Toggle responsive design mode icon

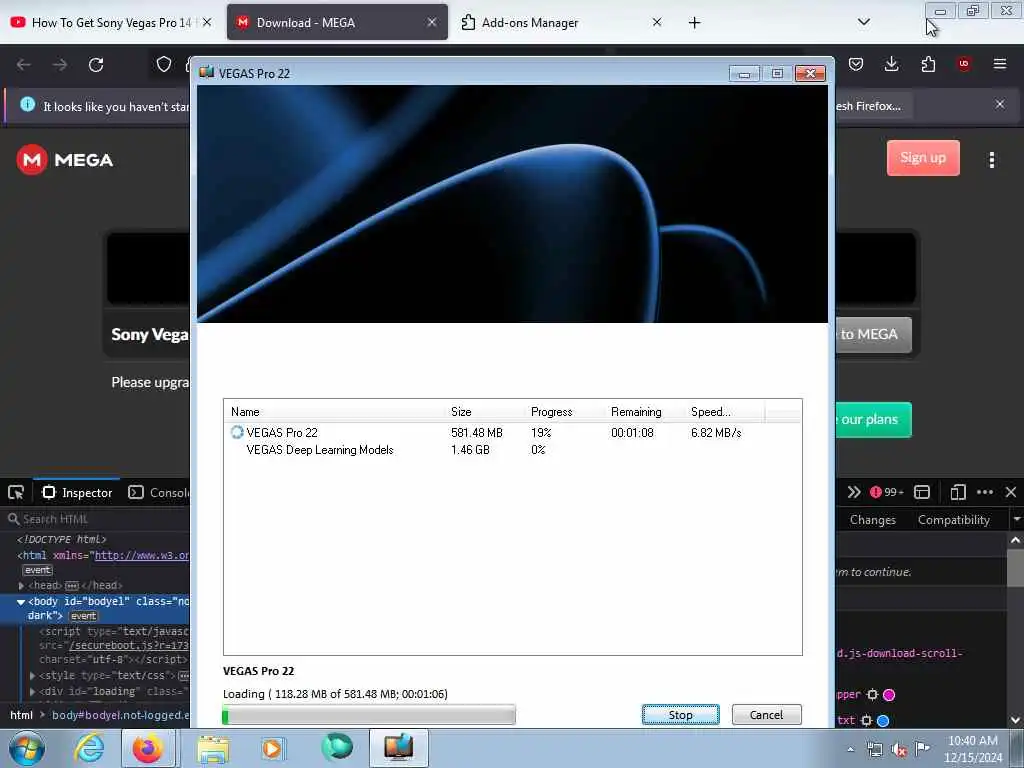tap(958, 492)
